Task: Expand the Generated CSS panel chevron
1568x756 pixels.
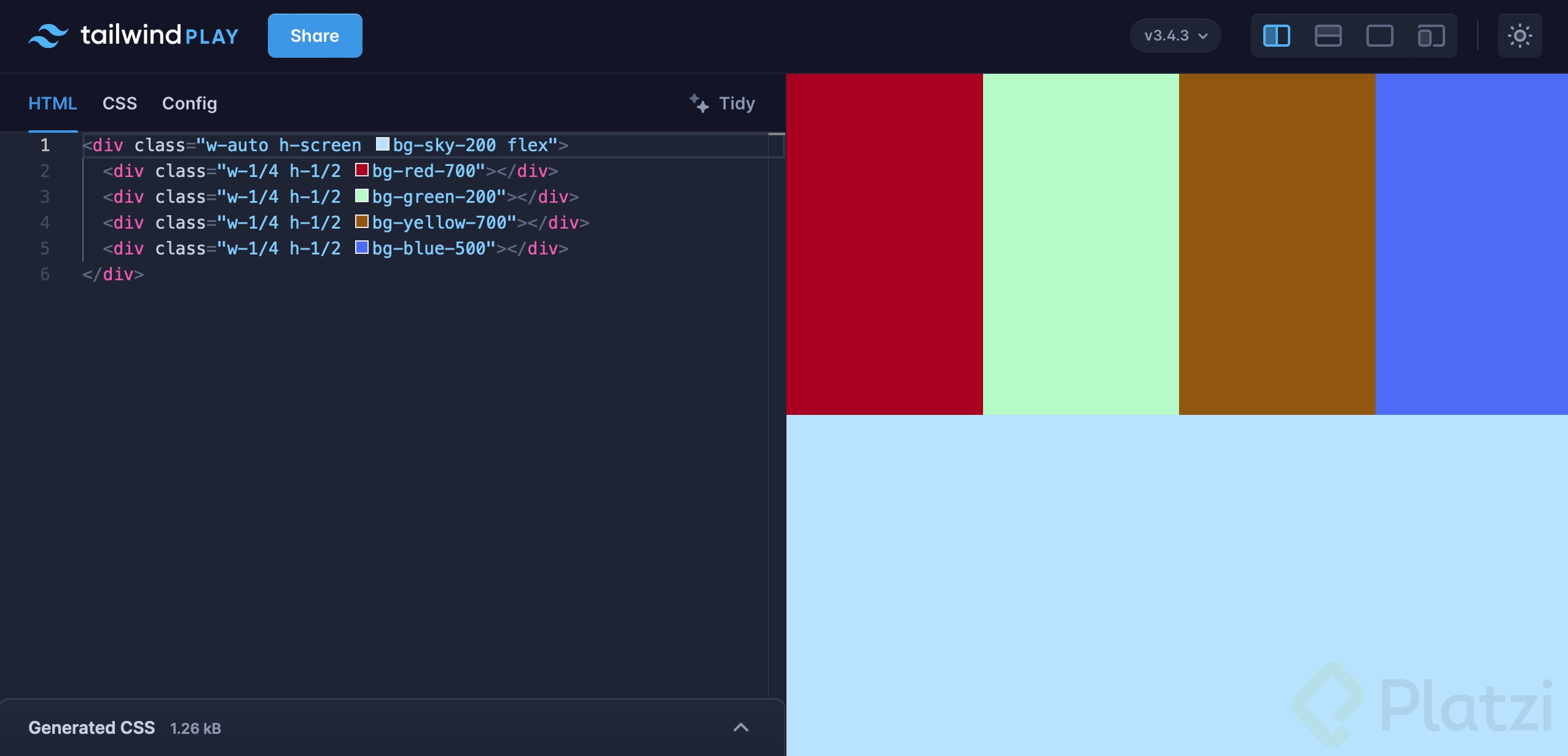Action: pyautogui.click(x=741, y=728)
